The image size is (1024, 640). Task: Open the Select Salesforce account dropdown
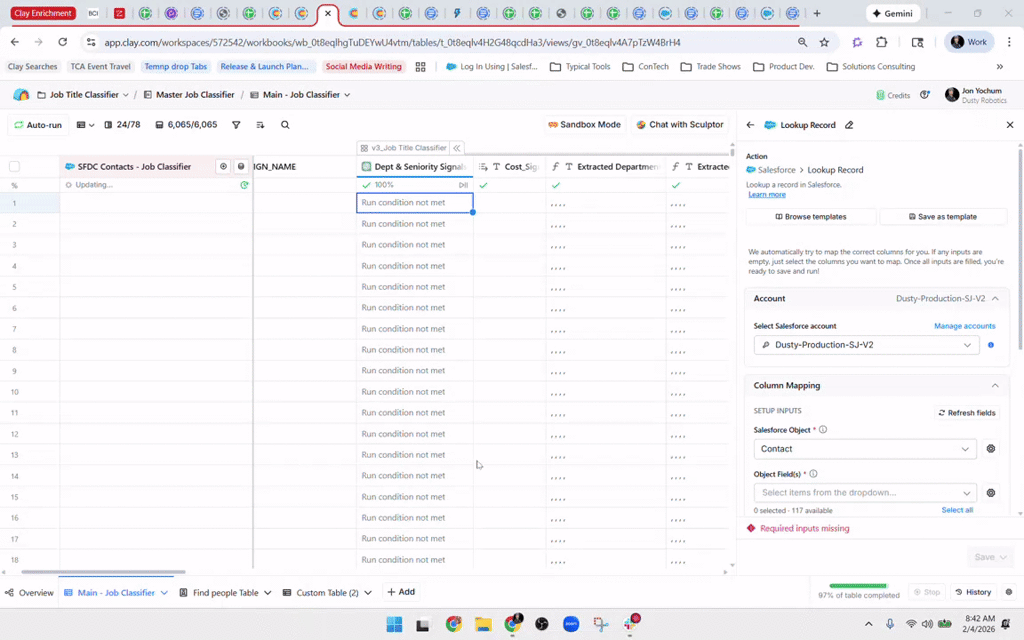pyautogui.click(x=865, y=345)
